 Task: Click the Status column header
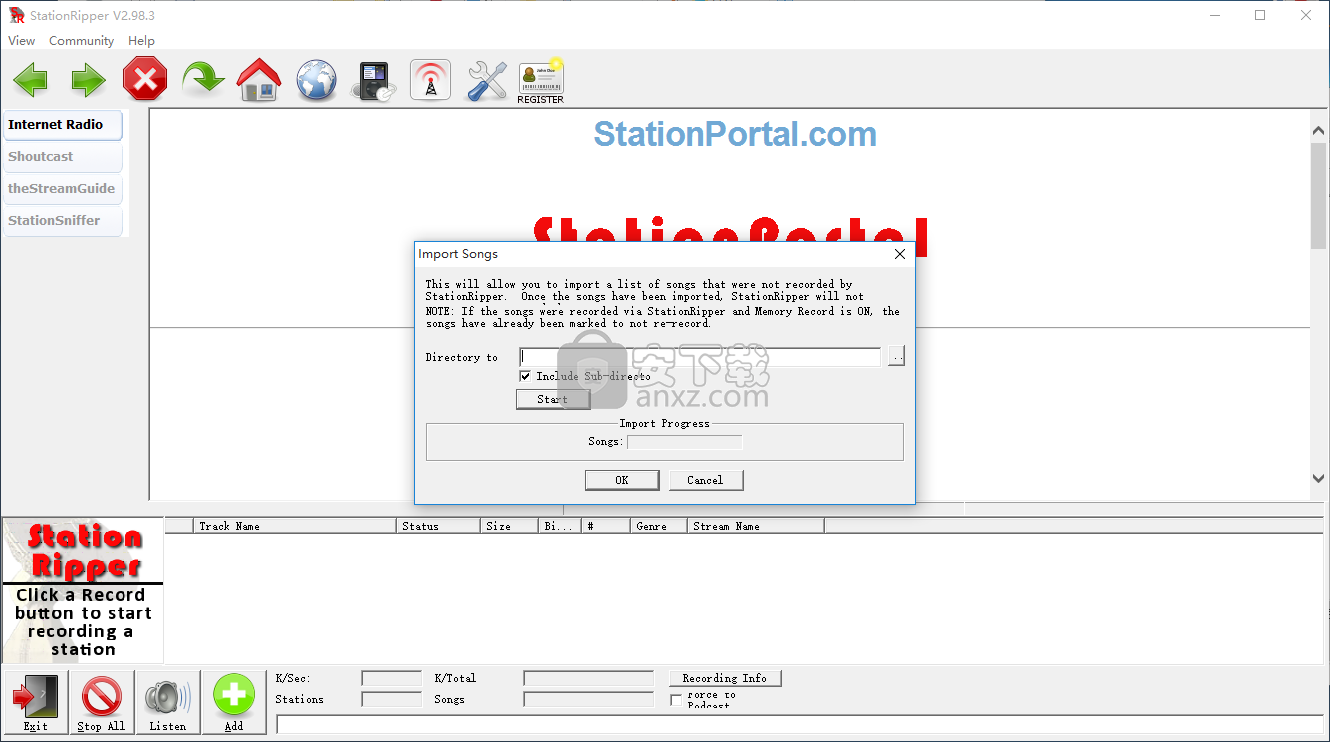tap(438, 526)
